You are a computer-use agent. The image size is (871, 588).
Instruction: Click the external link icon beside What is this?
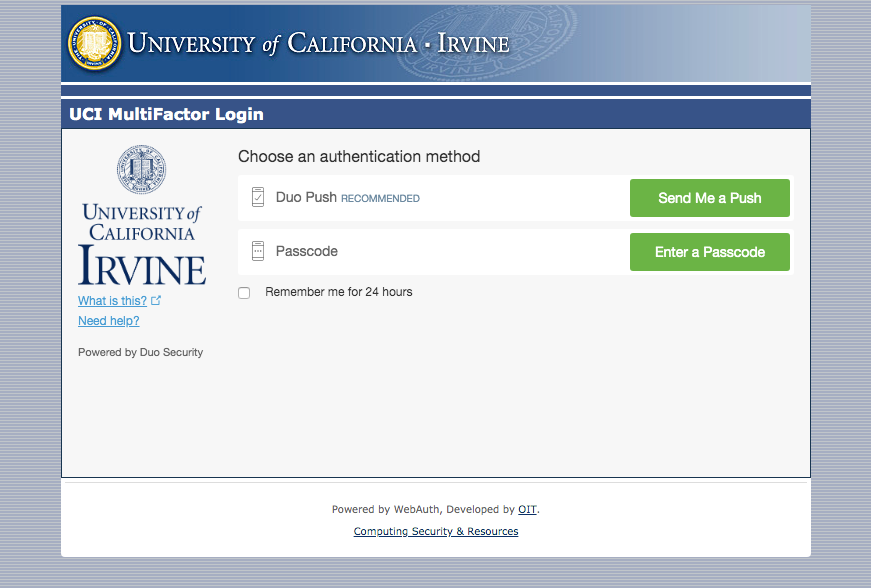[156, 300]
